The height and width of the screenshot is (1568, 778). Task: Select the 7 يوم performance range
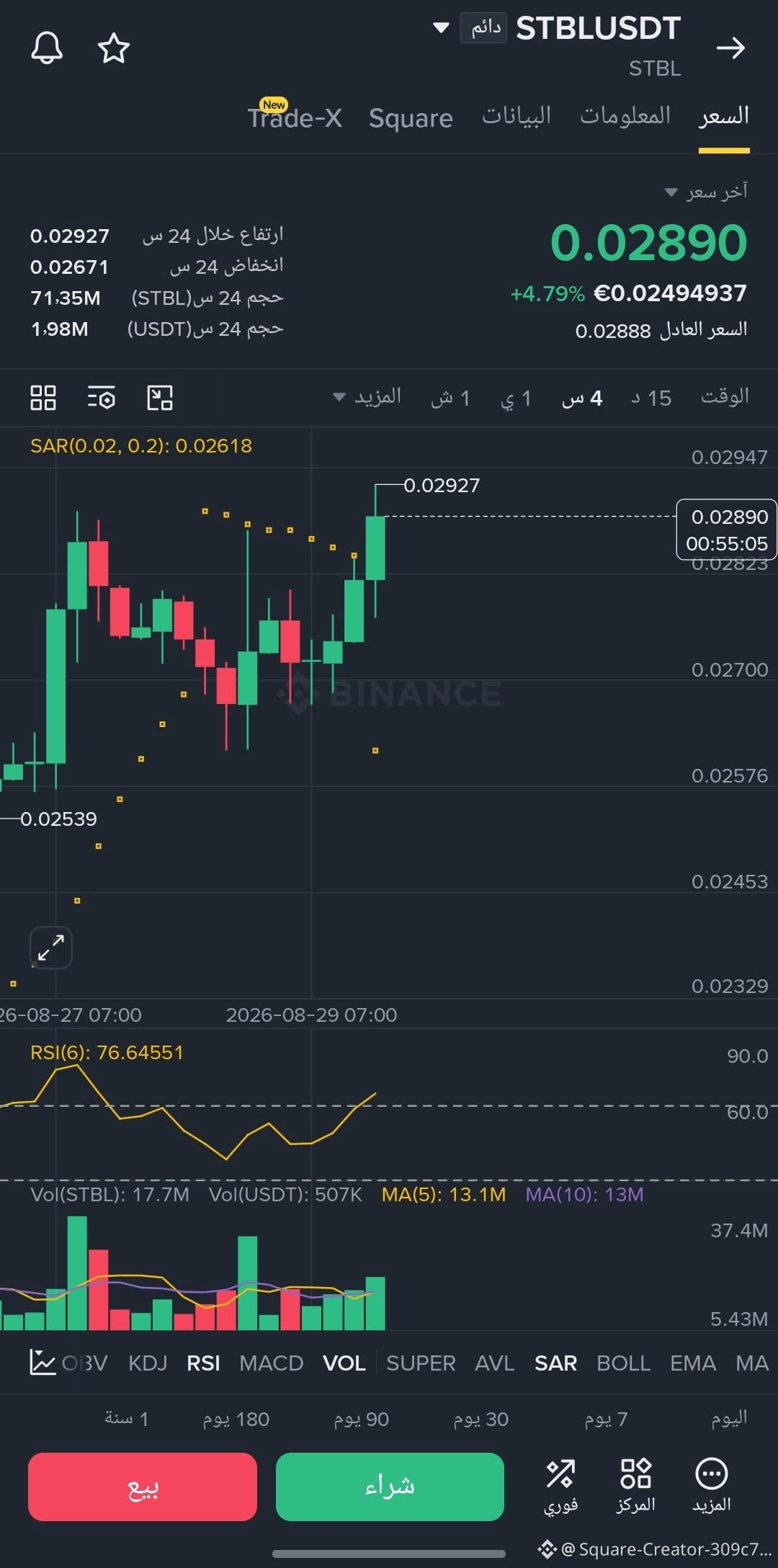point(606,1420)
